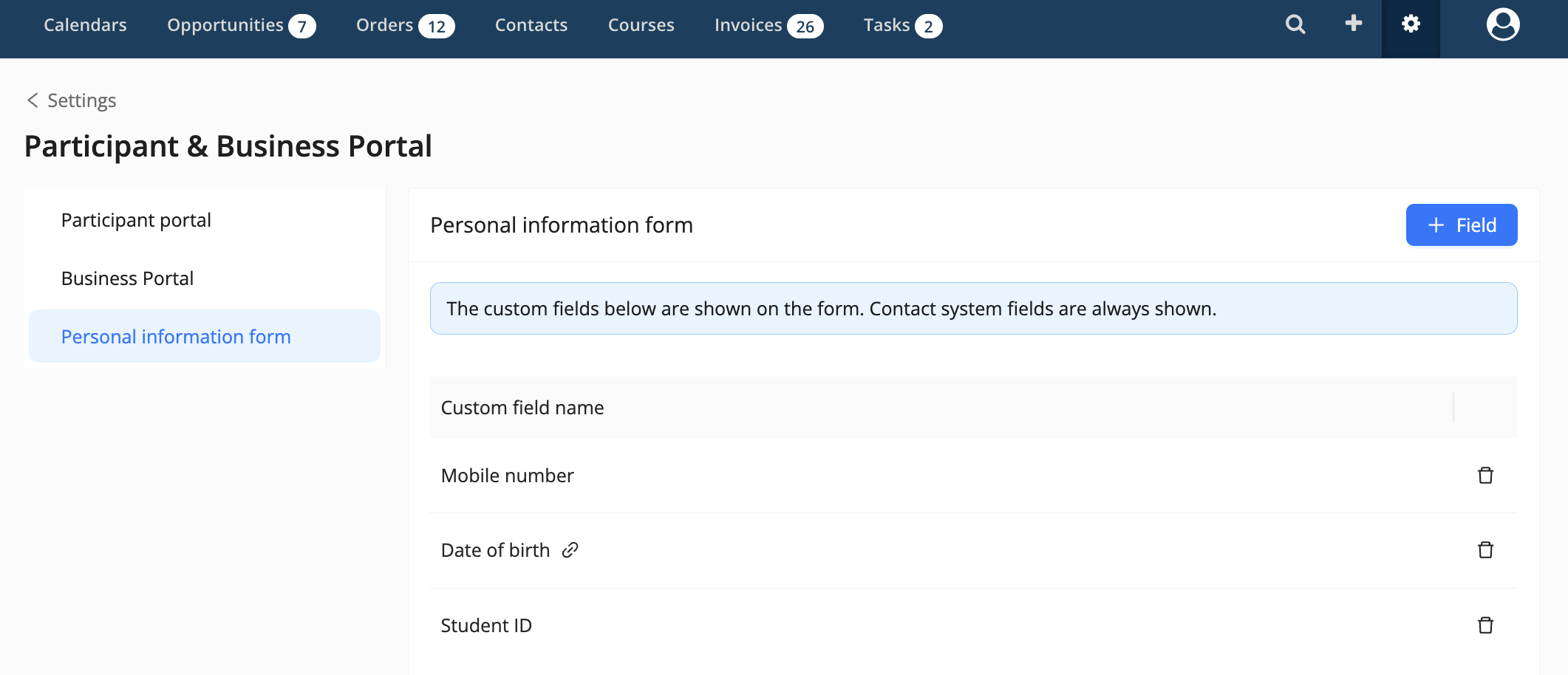Select the Personal information form section
The height and width of the screenshot is (675, 1568).
[205, 337]
